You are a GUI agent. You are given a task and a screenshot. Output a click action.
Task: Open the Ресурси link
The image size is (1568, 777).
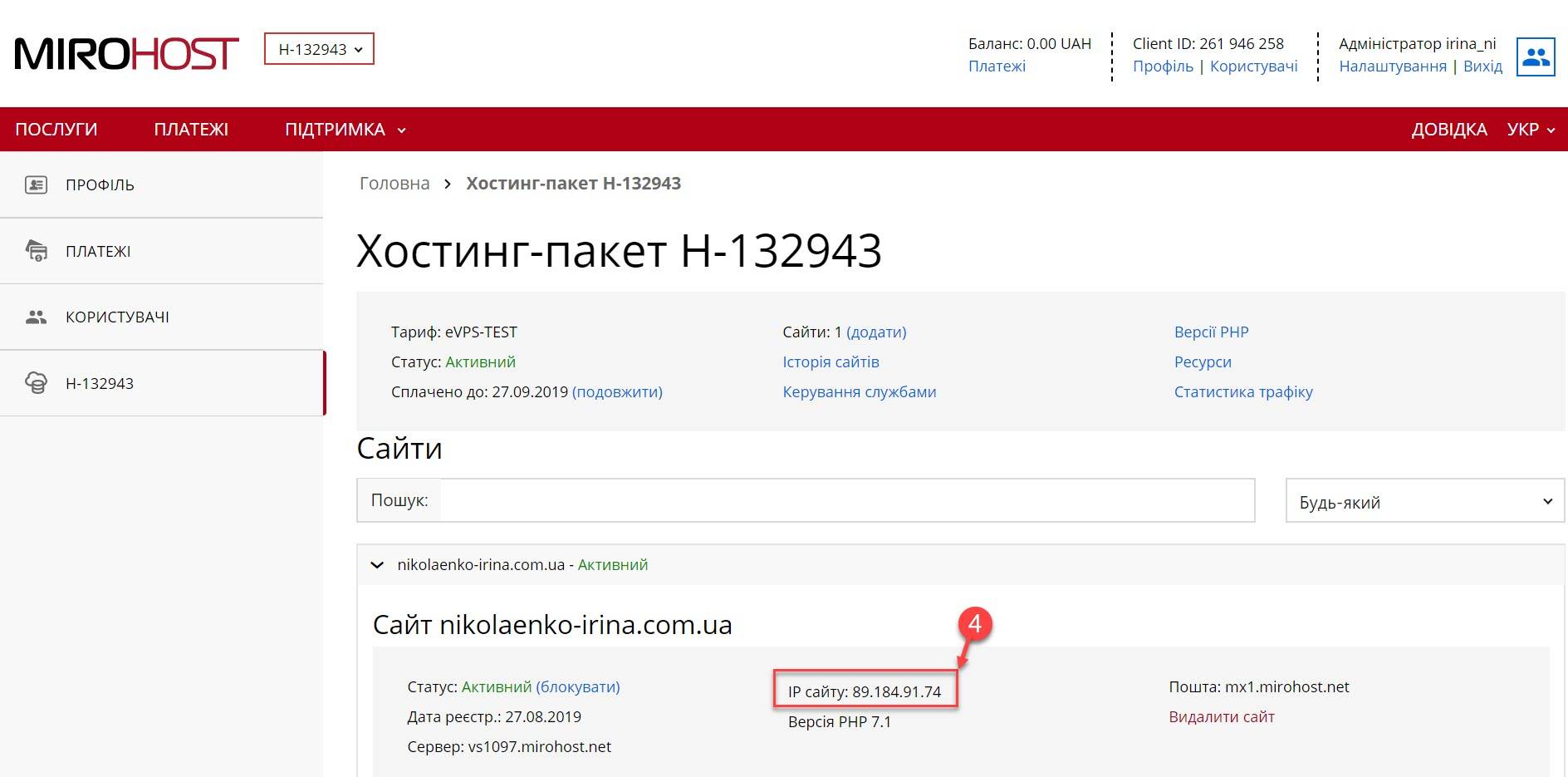[x=1203, y=362]
